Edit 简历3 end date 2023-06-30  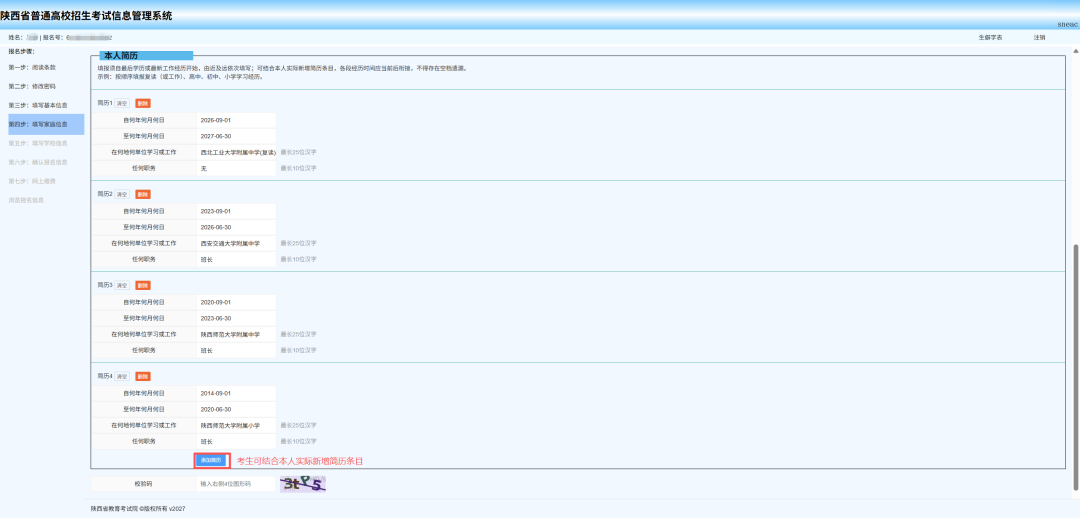coord(236,318)
